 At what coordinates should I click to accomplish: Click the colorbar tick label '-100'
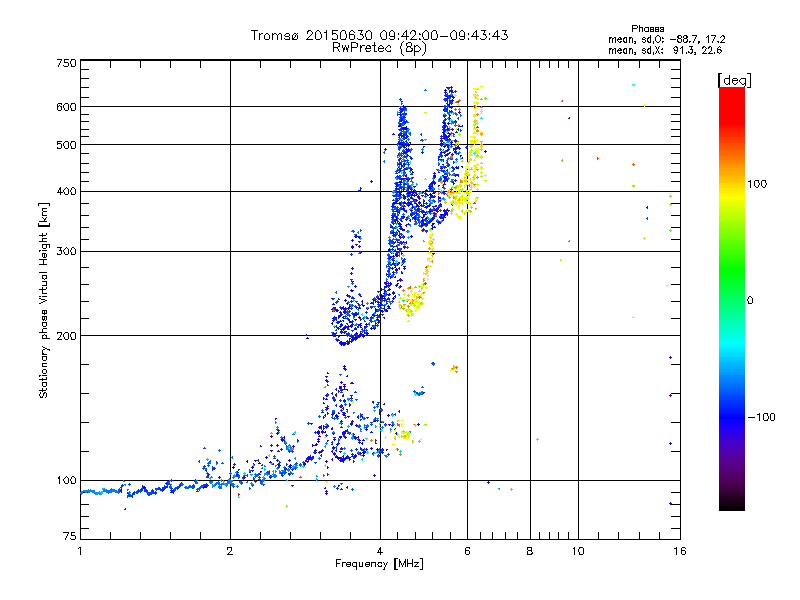761,417
